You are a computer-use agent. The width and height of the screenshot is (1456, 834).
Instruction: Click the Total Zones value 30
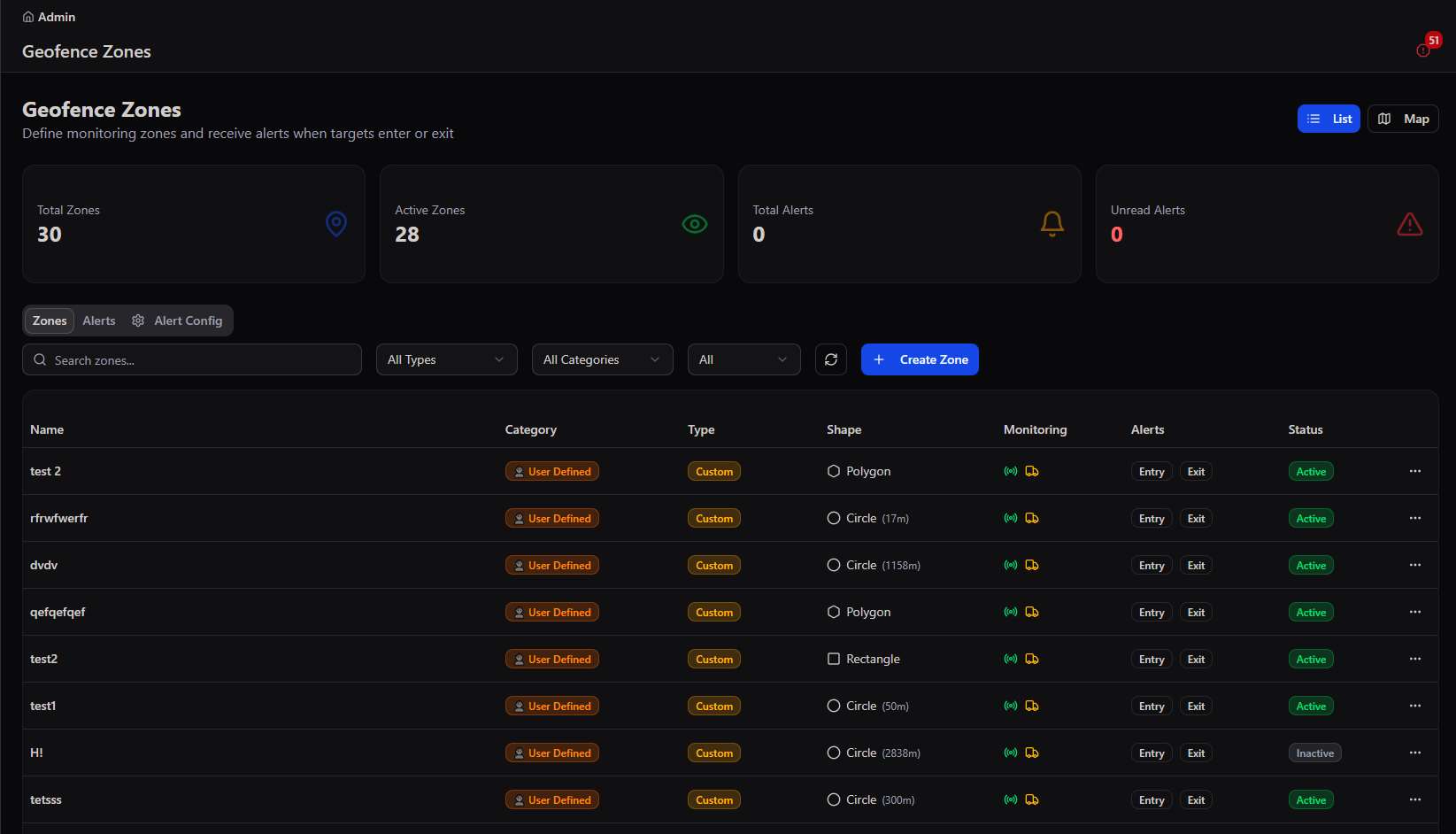[x=50, y=235]
